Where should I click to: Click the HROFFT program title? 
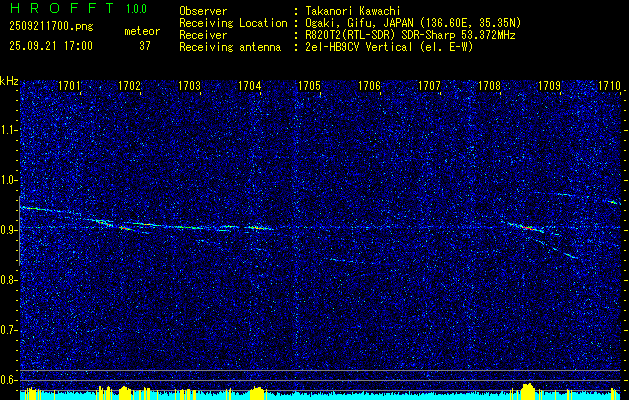[62, 8]
